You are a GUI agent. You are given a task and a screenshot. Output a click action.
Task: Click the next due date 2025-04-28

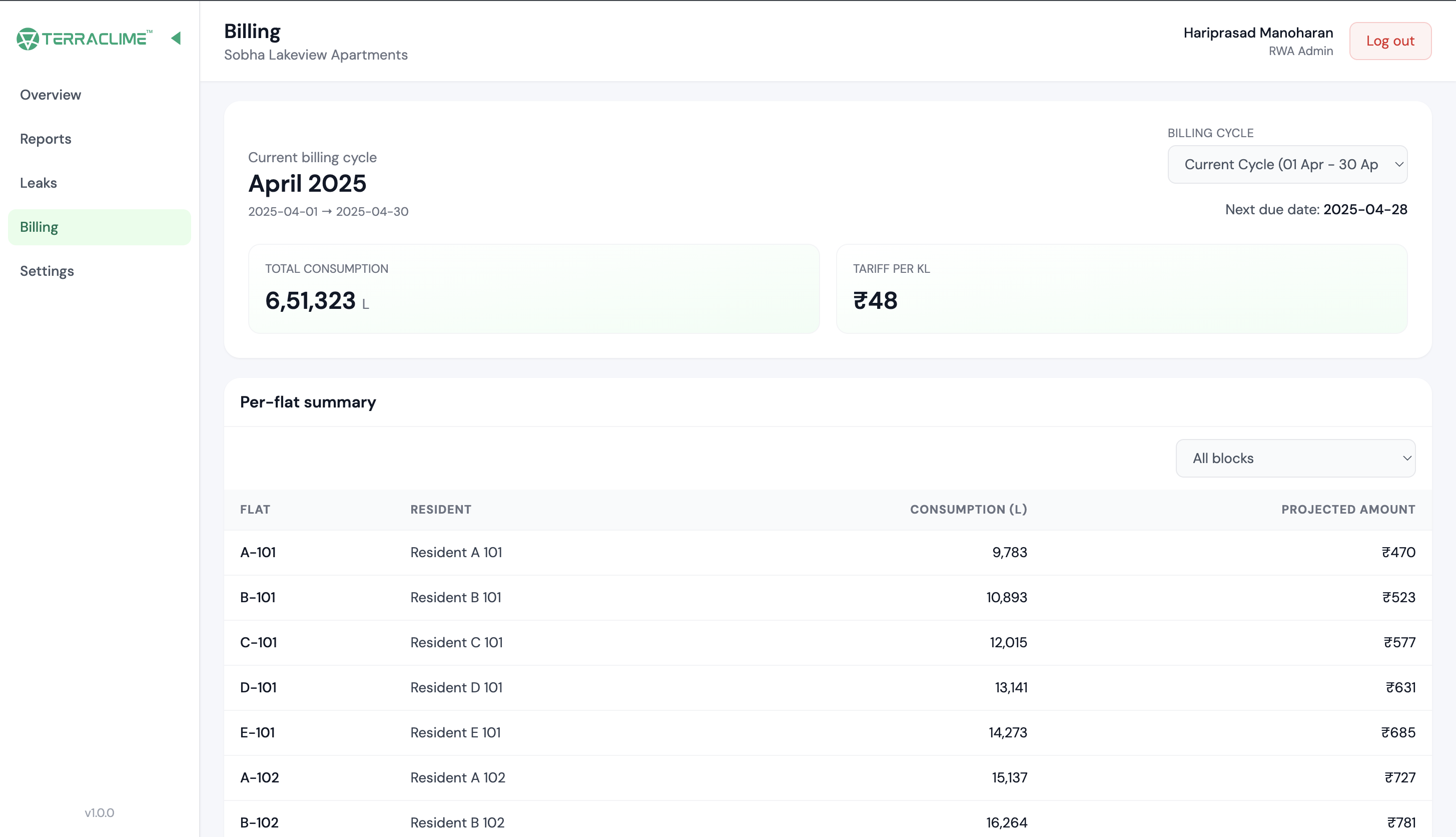click(x=1365, y=209)
